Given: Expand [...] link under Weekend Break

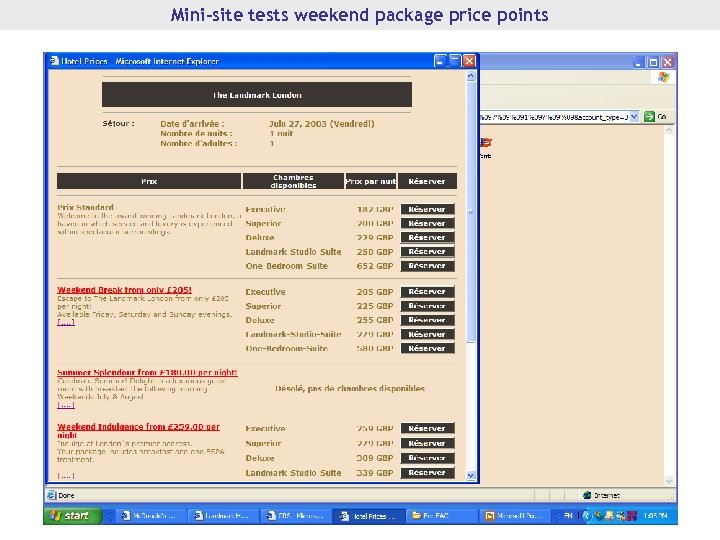Looking at the screenshot, I should click(66, 322).
